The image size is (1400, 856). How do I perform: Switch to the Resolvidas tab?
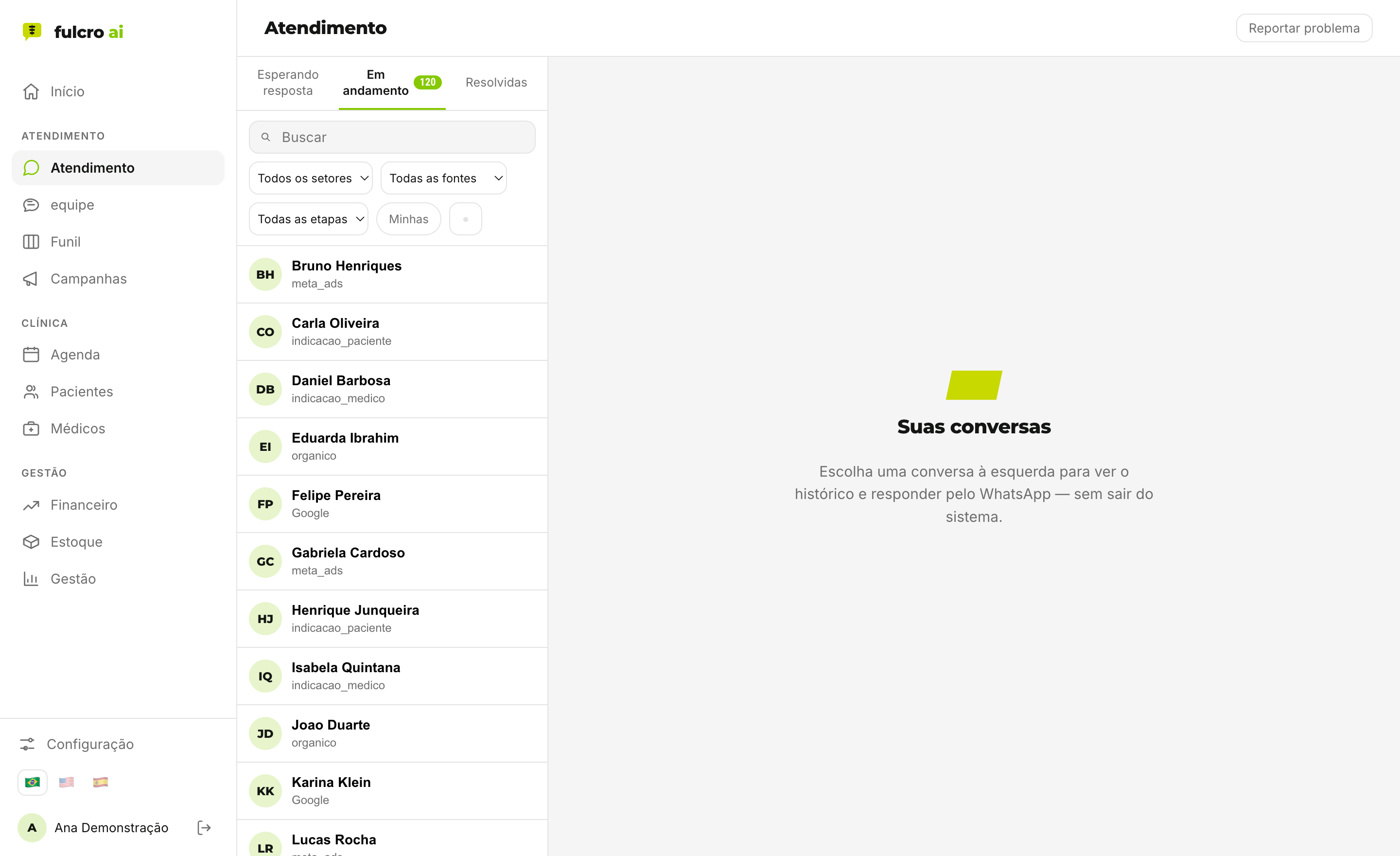[496, 82]
